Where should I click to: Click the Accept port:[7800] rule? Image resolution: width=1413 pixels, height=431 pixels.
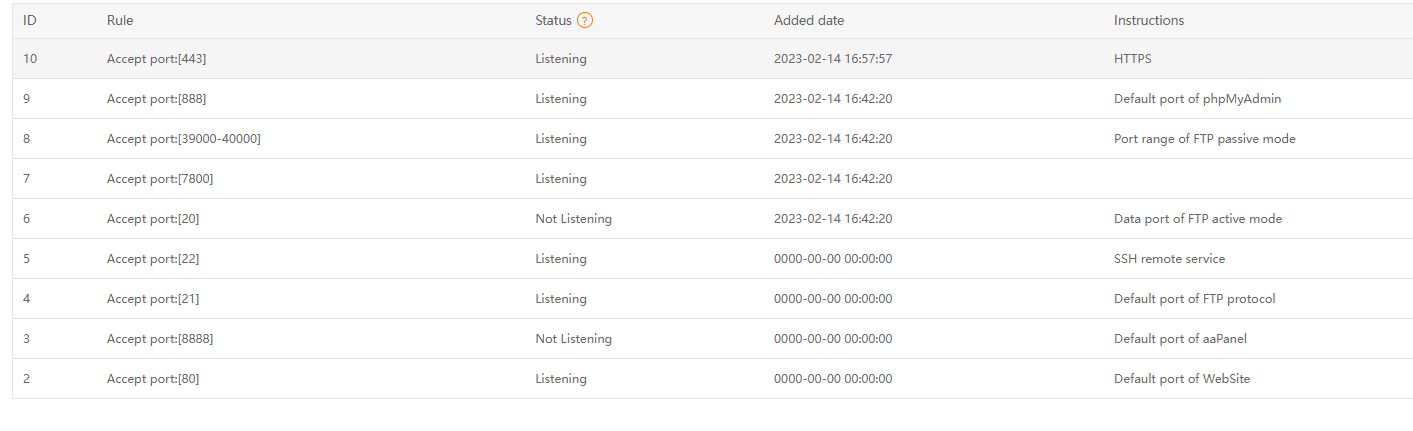[x=160, y=179]
